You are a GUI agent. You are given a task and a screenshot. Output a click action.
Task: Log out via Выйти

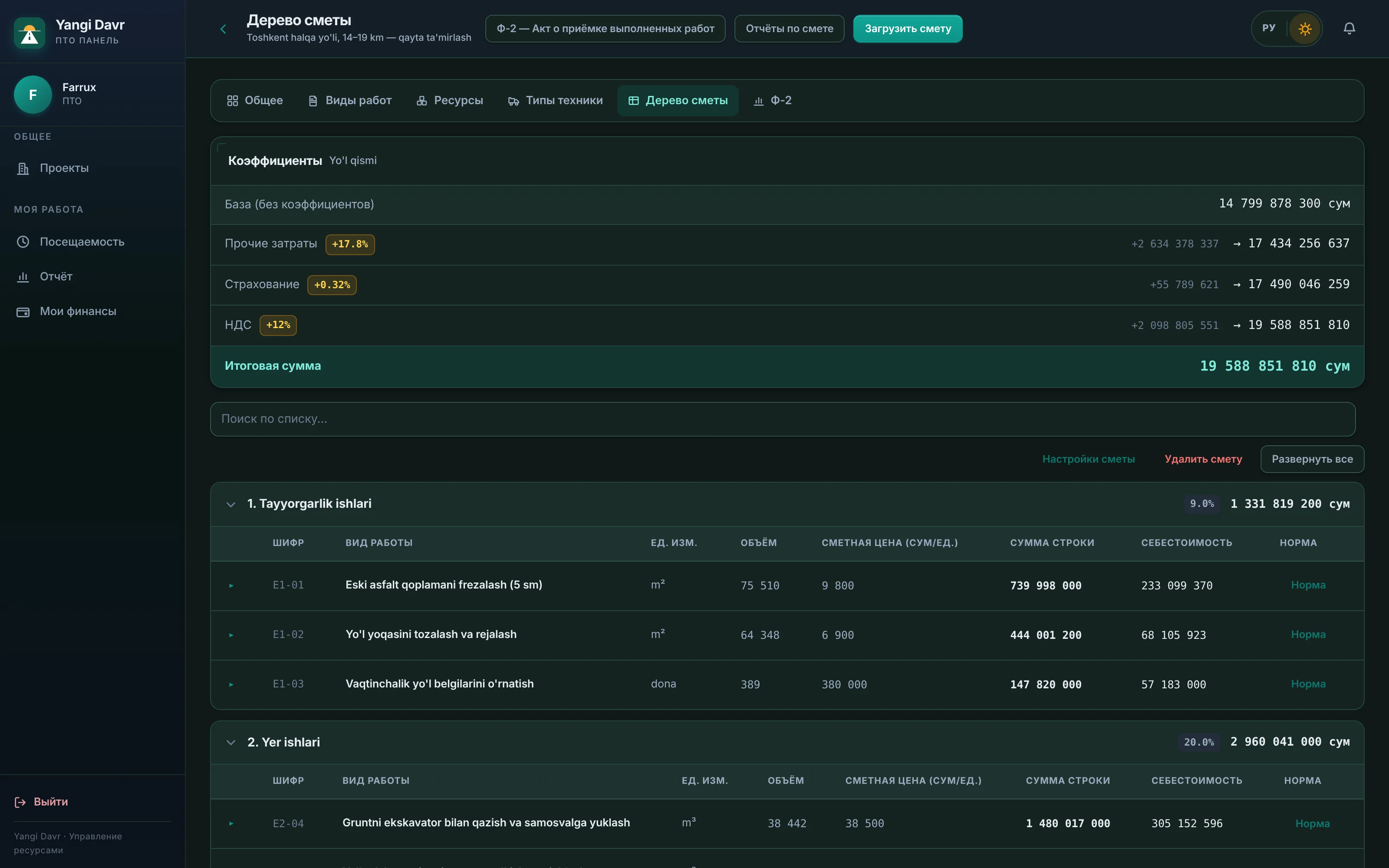pyautogui.click(x=41, y=802)
